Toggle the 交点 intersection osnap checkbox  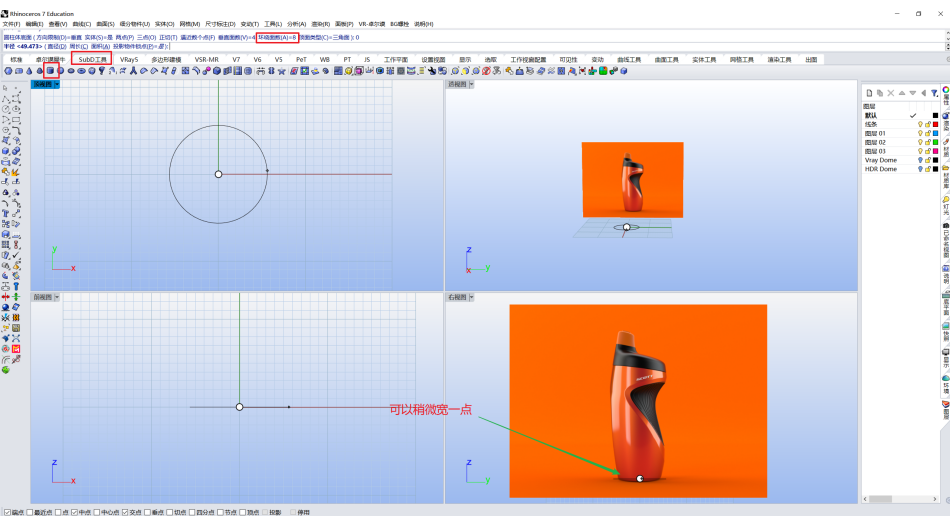tap(125, 512)
